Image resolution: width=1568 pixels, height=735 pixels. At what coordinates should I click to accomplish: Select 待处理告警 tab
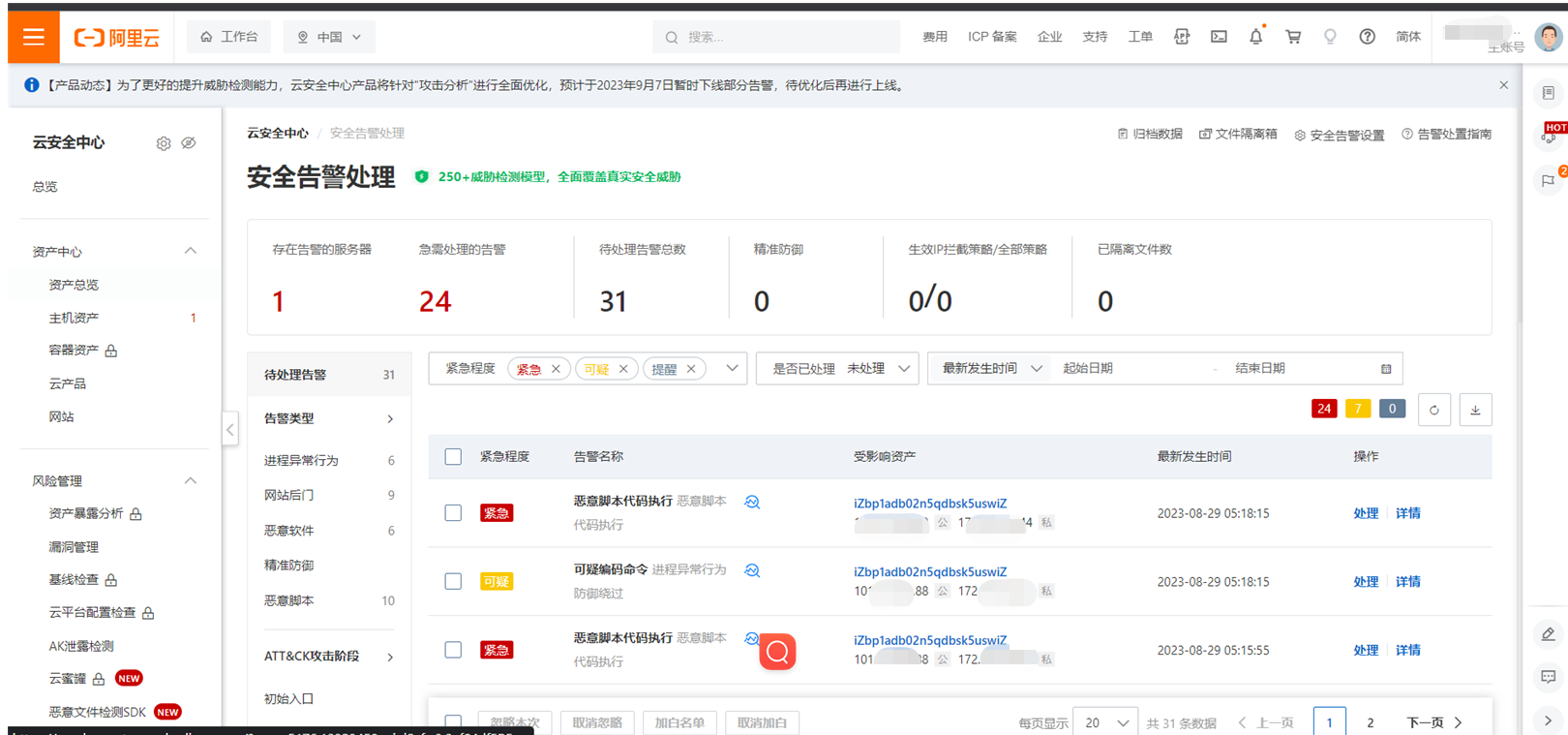[x=329, y=375]
